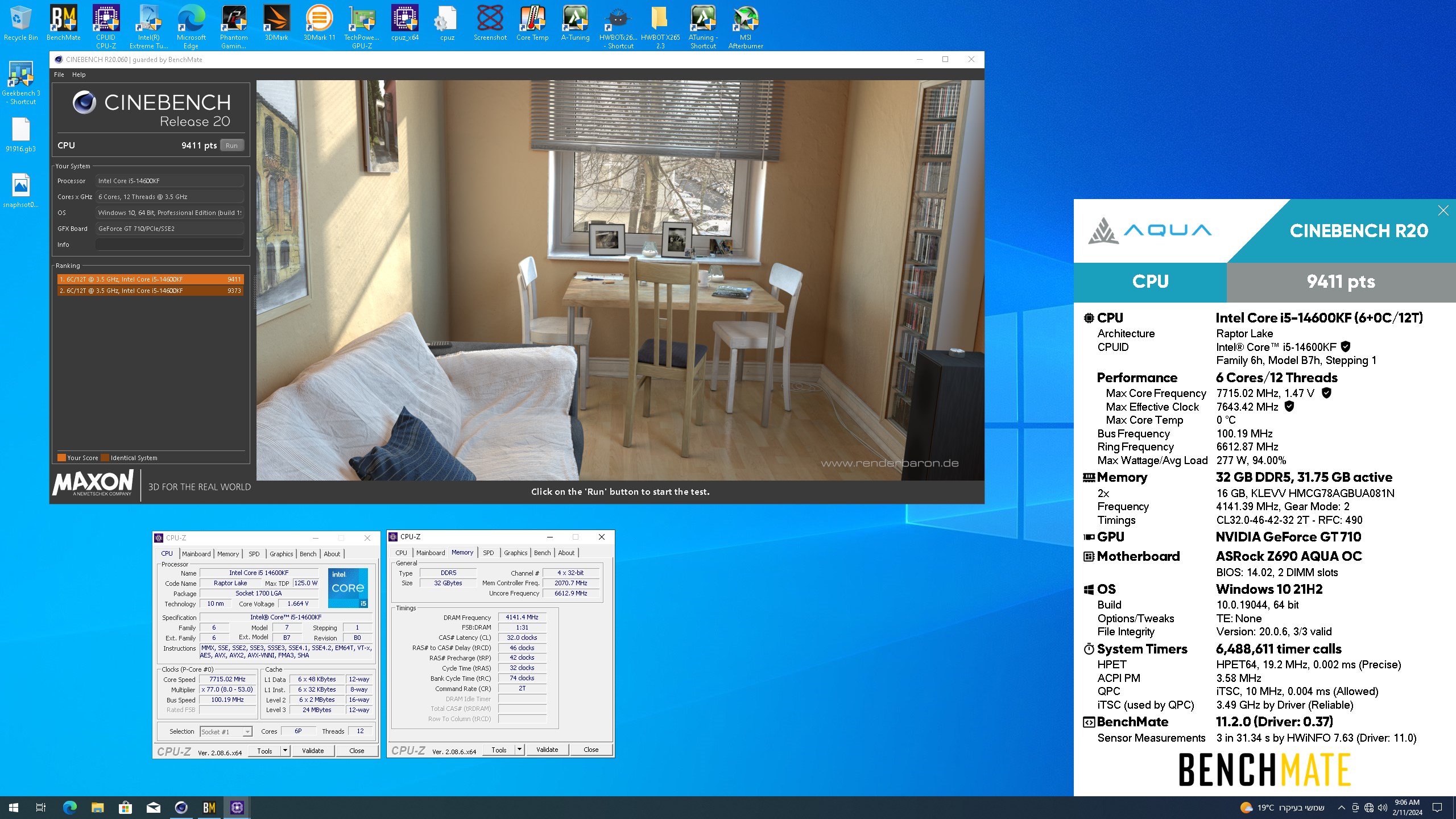1456x819 pixels.
Task: Click Close button in right CPU-Z
Action: pos(591,750)
